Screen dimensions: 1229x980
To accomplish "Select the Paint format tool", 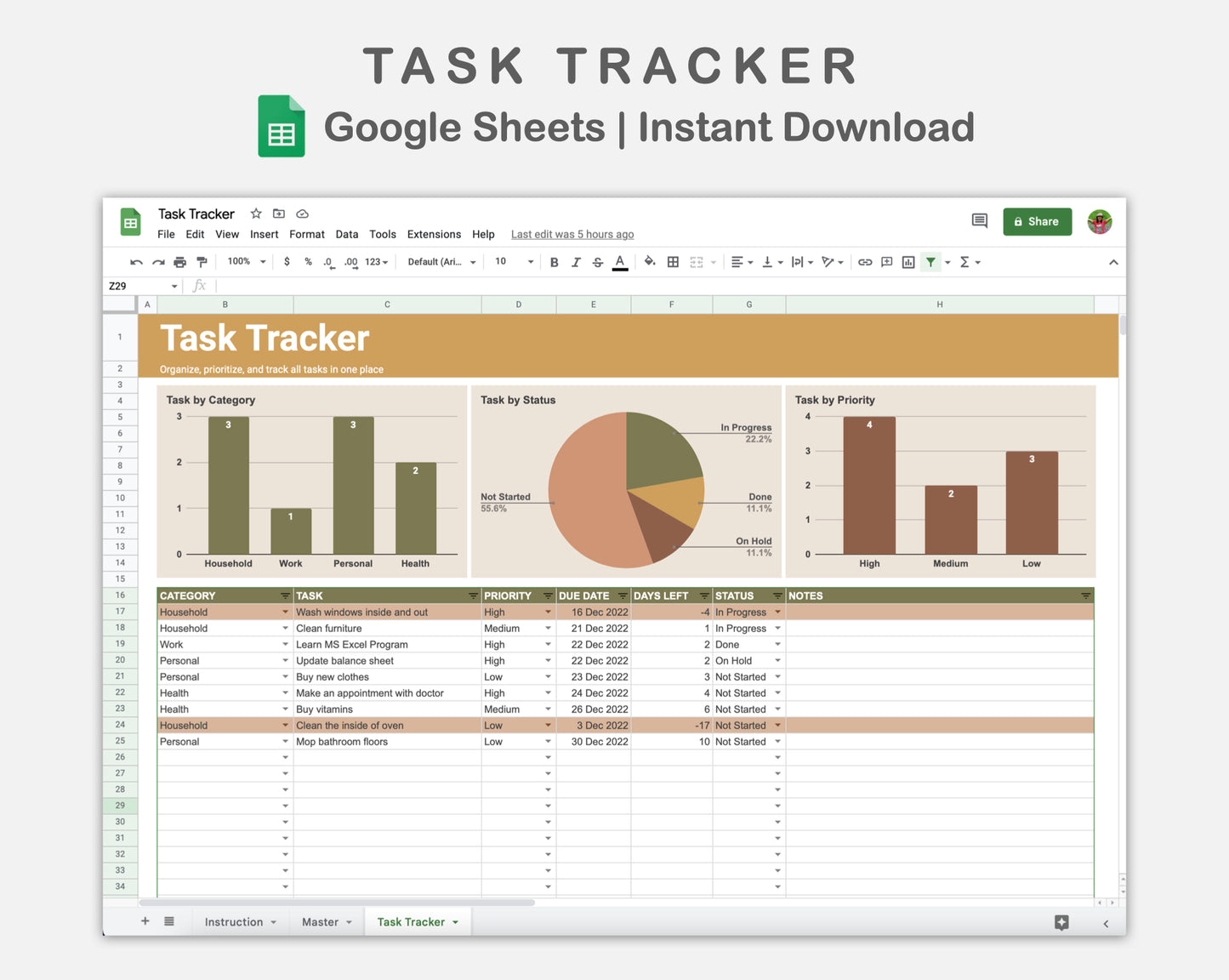I will [202, 262].
